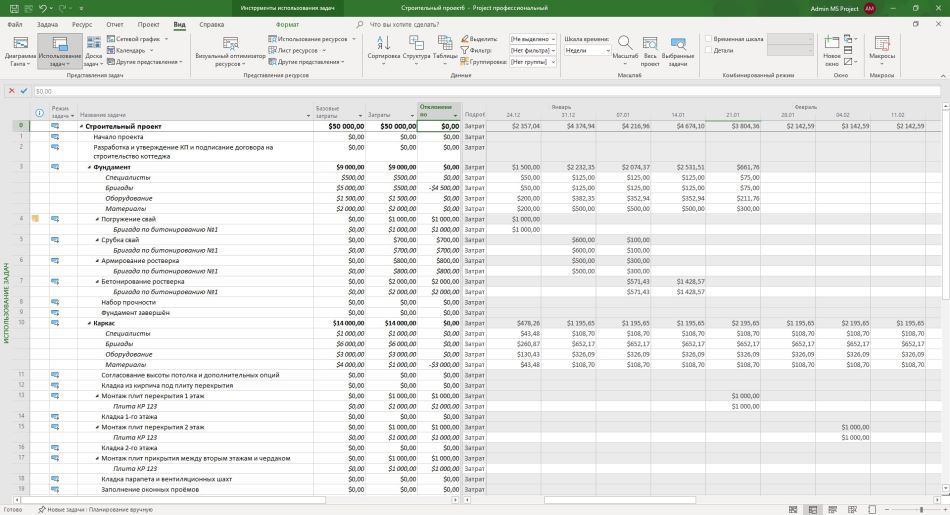Image resolution: width=950 pixels, height=515 pixels.
Task: Select the Использование задач view button
Action: click(59, 51)
